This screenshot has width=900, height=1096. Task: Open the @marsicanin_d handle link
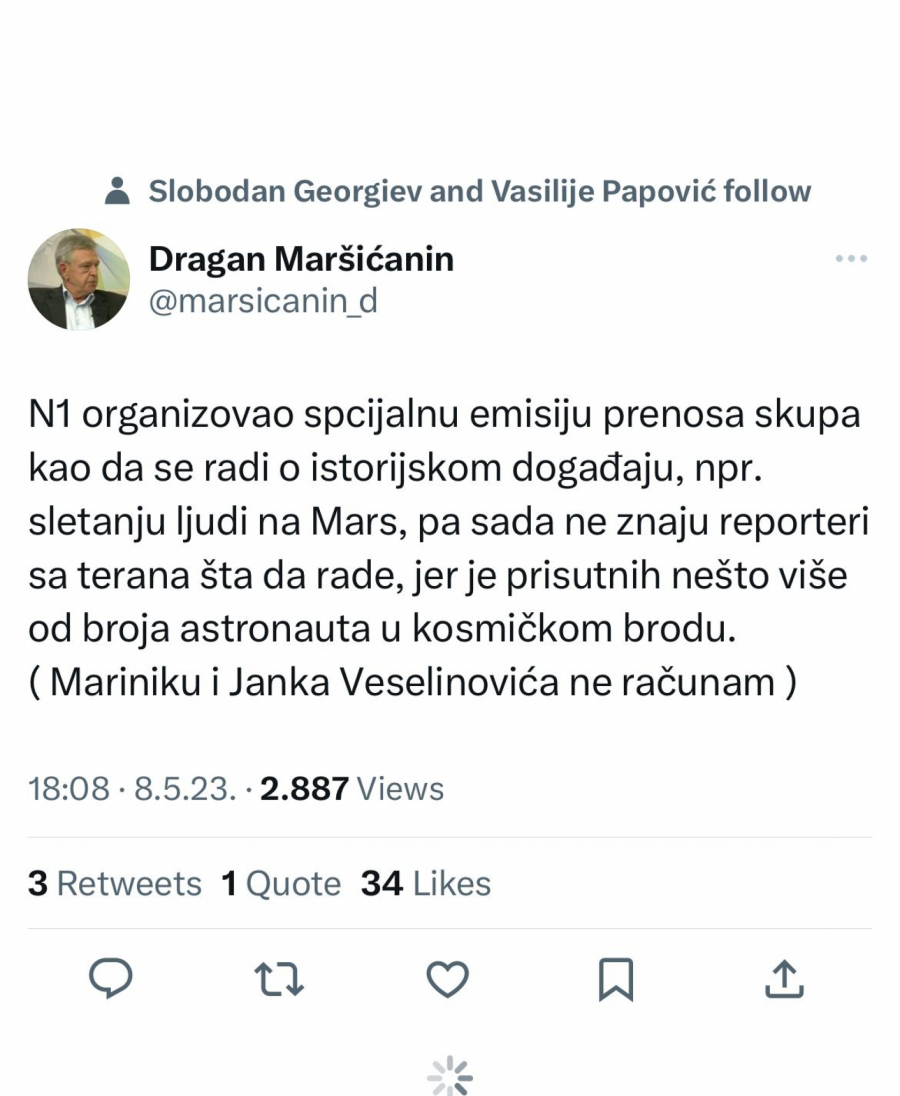click(x=263, y=301)
